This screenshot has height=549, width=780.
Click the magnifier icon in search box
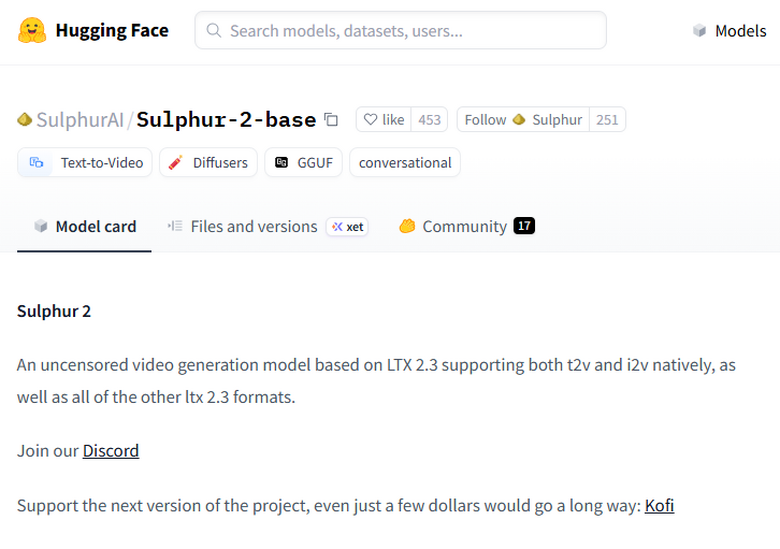pos(214,30)
